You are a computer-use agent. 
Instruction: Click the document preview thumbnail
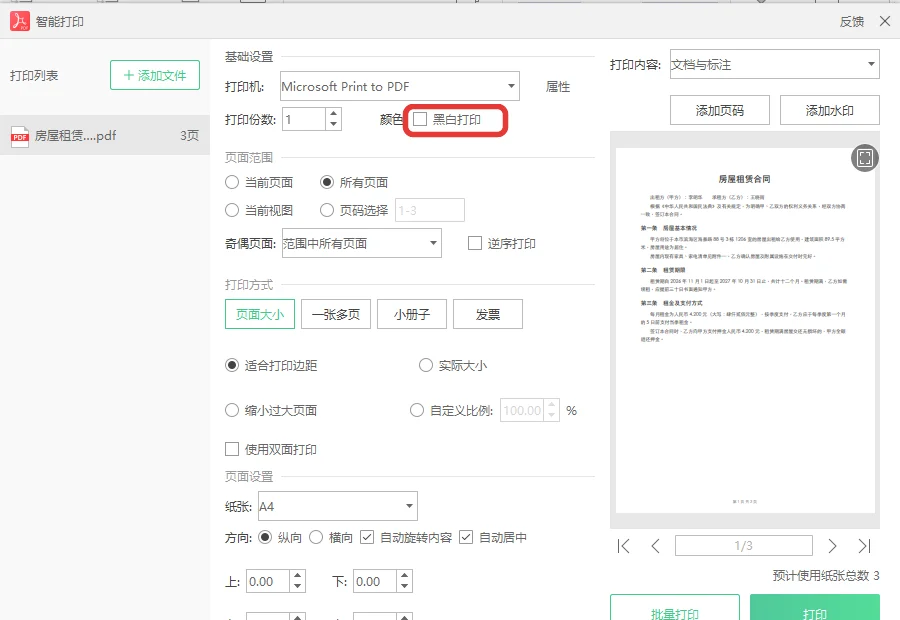coord(745,331)
